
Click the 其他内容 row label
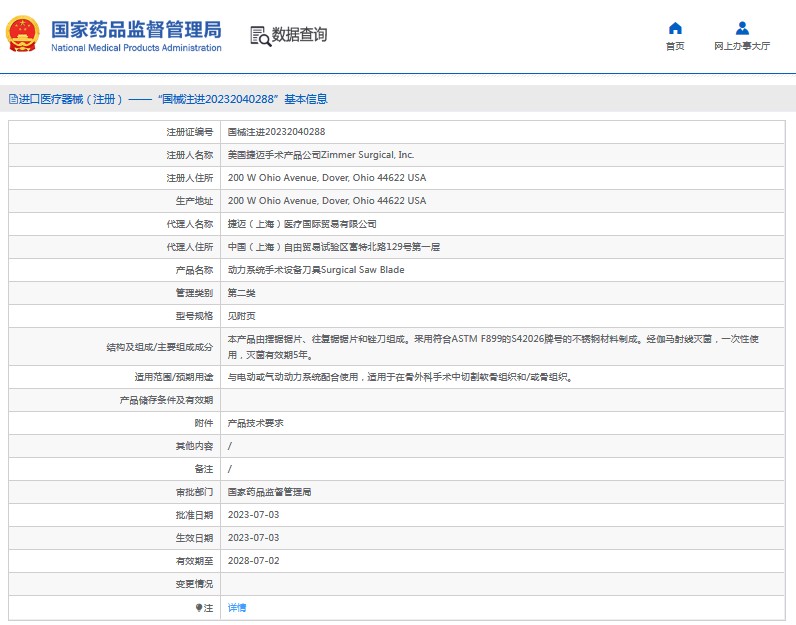pos(194,446)
